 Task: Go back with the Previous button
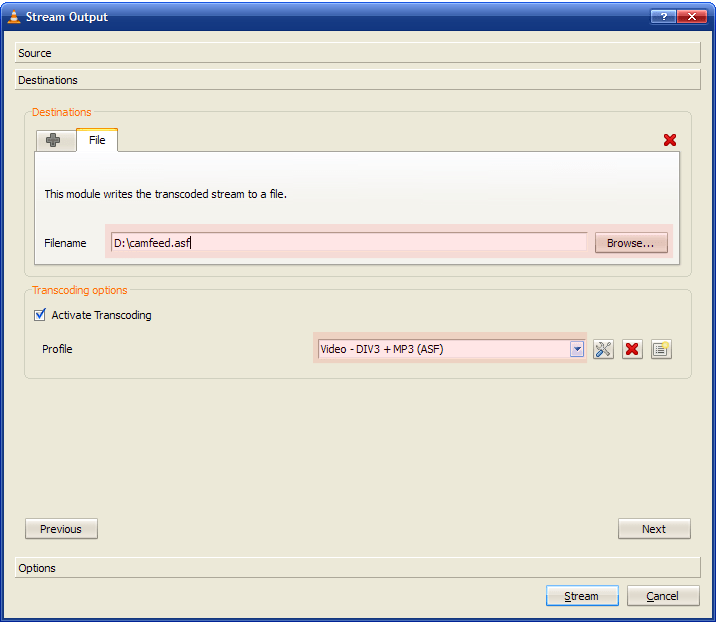pyautogui.click(x=61, y=529)
